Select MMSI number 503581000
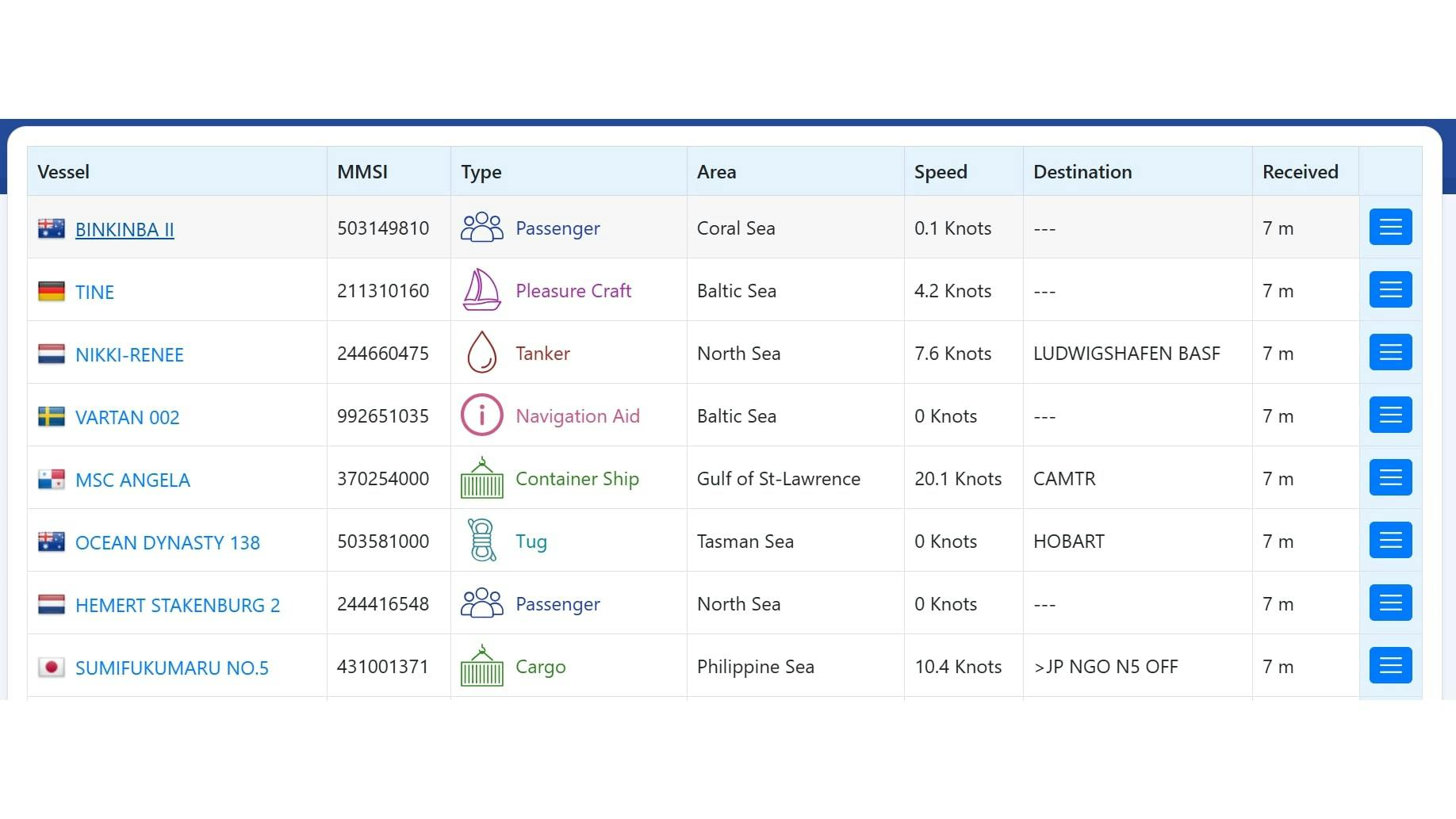The height and width of the screenshot is (819, 1456). [x=383, y=542]
